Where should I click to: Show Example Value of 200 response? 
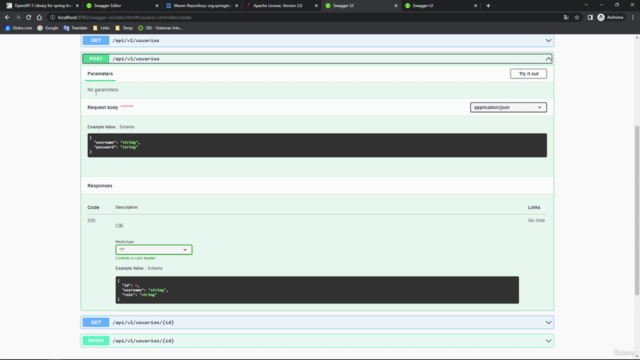(x=129, y=268)
